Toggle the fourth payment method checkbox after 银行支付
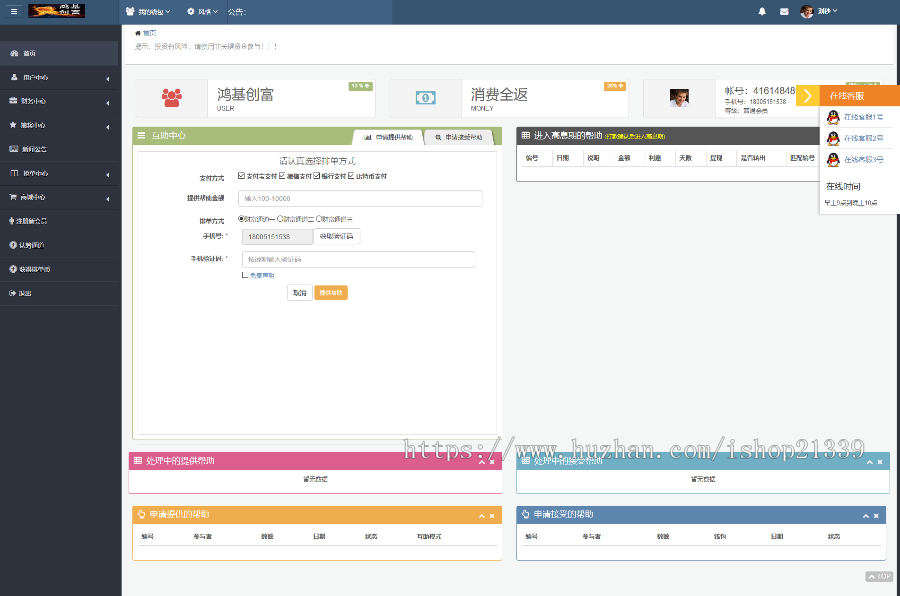Image resolution: width=900 pixels, height=596 pixels. (x=351, y=176)
